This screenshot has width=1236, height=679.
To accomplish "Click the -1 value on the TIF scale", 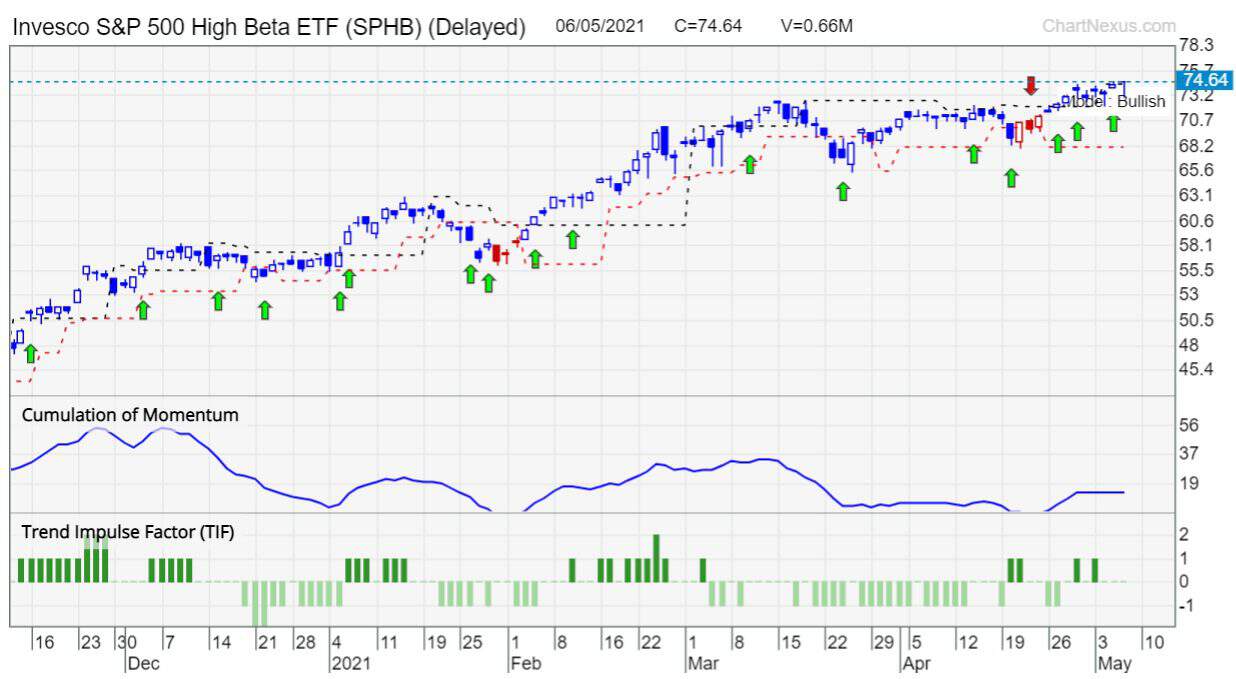I will point(1187,606).
